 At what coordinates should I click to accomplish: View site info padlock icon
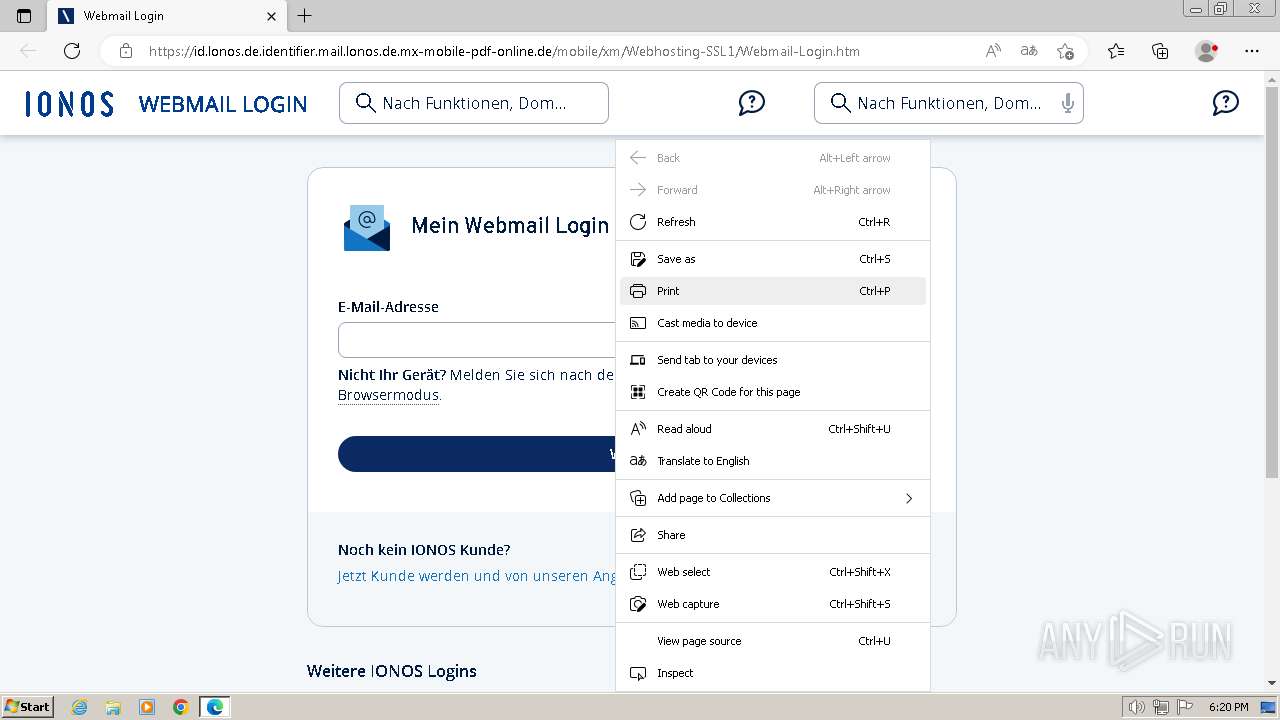(126, 51)
